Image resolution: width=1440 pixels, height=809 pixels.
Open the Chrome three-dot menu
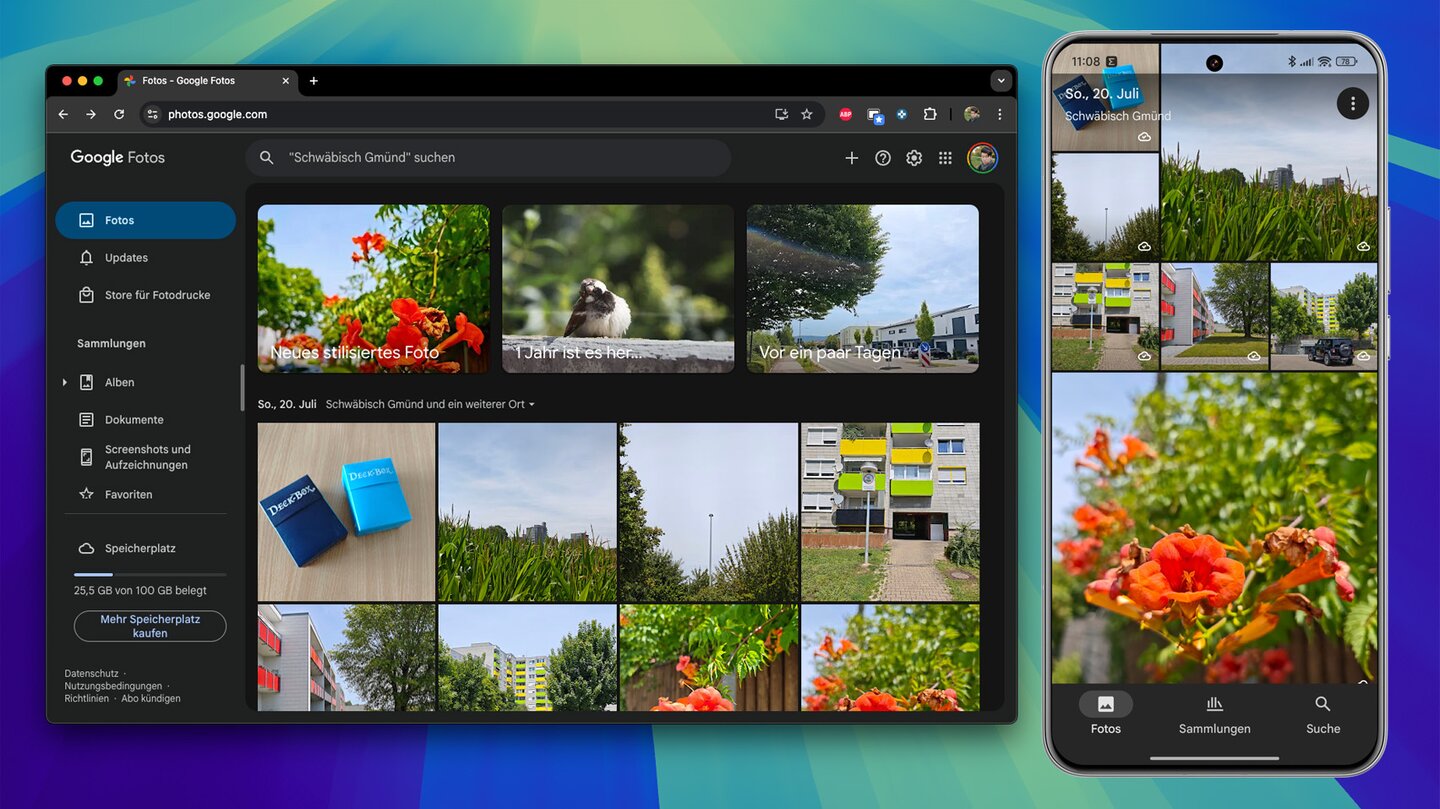(x=999, y=114)
